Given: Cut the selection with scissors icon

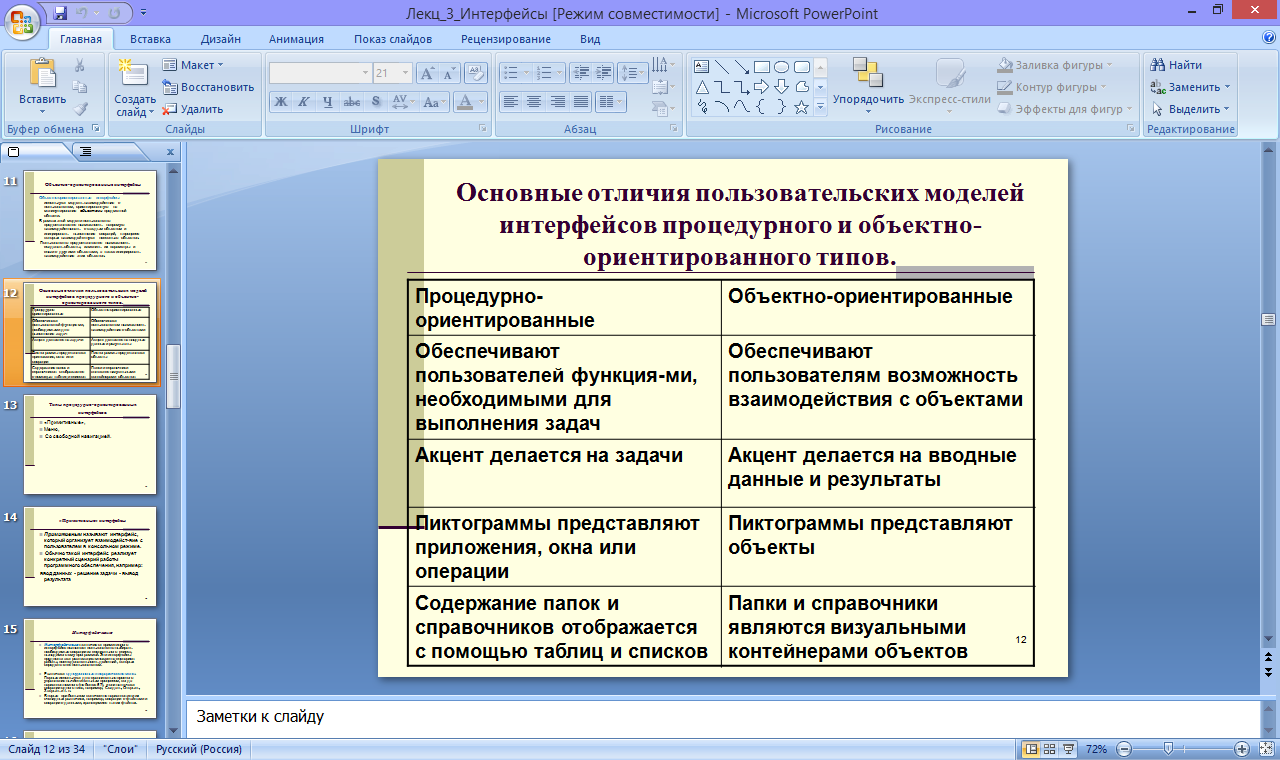Looking at the screenshot, I should 81,65.
